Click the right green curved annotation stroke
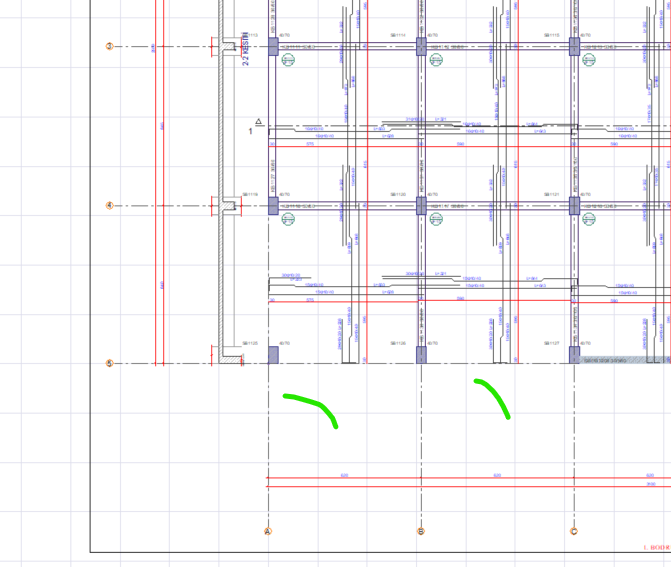Screen dimensions: 671x567 (x=494, y=395)
